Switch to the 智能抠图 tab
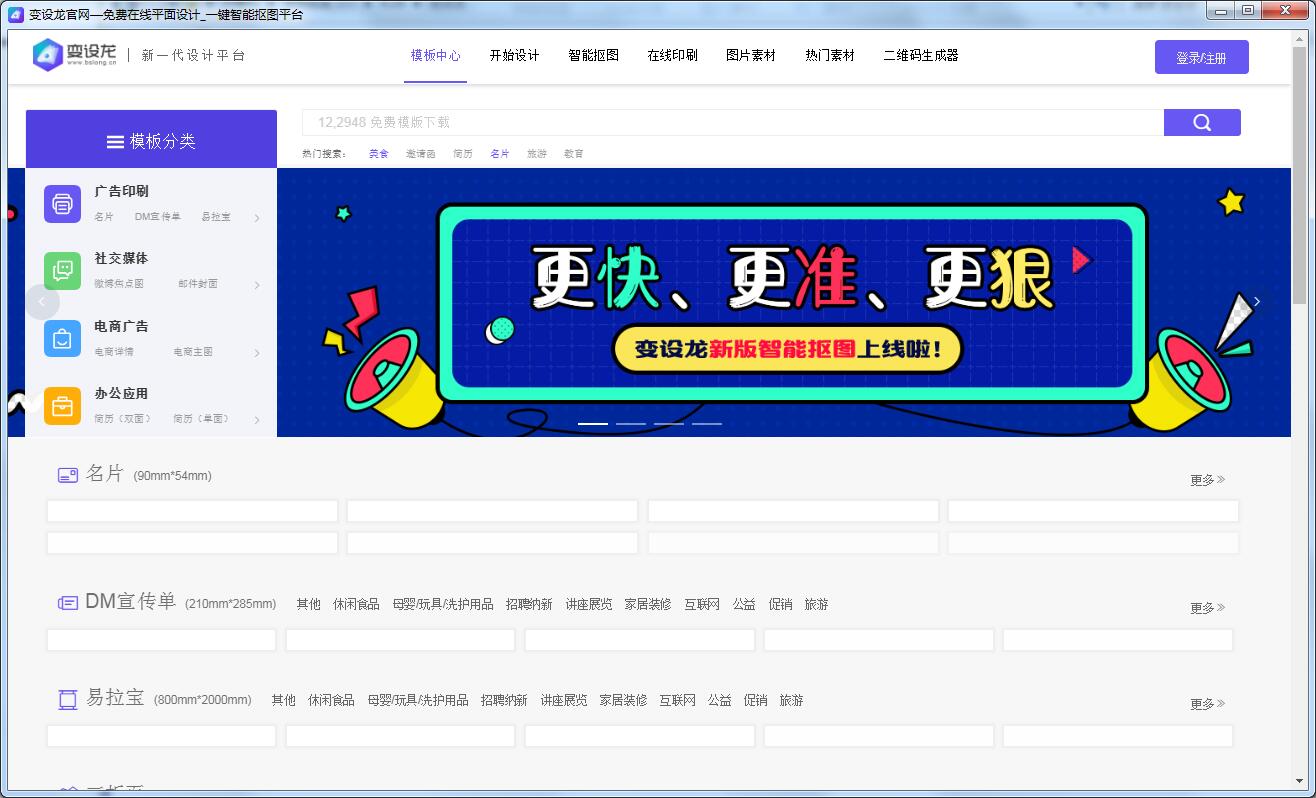The height and width of the screenshot is (798, 1316). click(592, 56)
